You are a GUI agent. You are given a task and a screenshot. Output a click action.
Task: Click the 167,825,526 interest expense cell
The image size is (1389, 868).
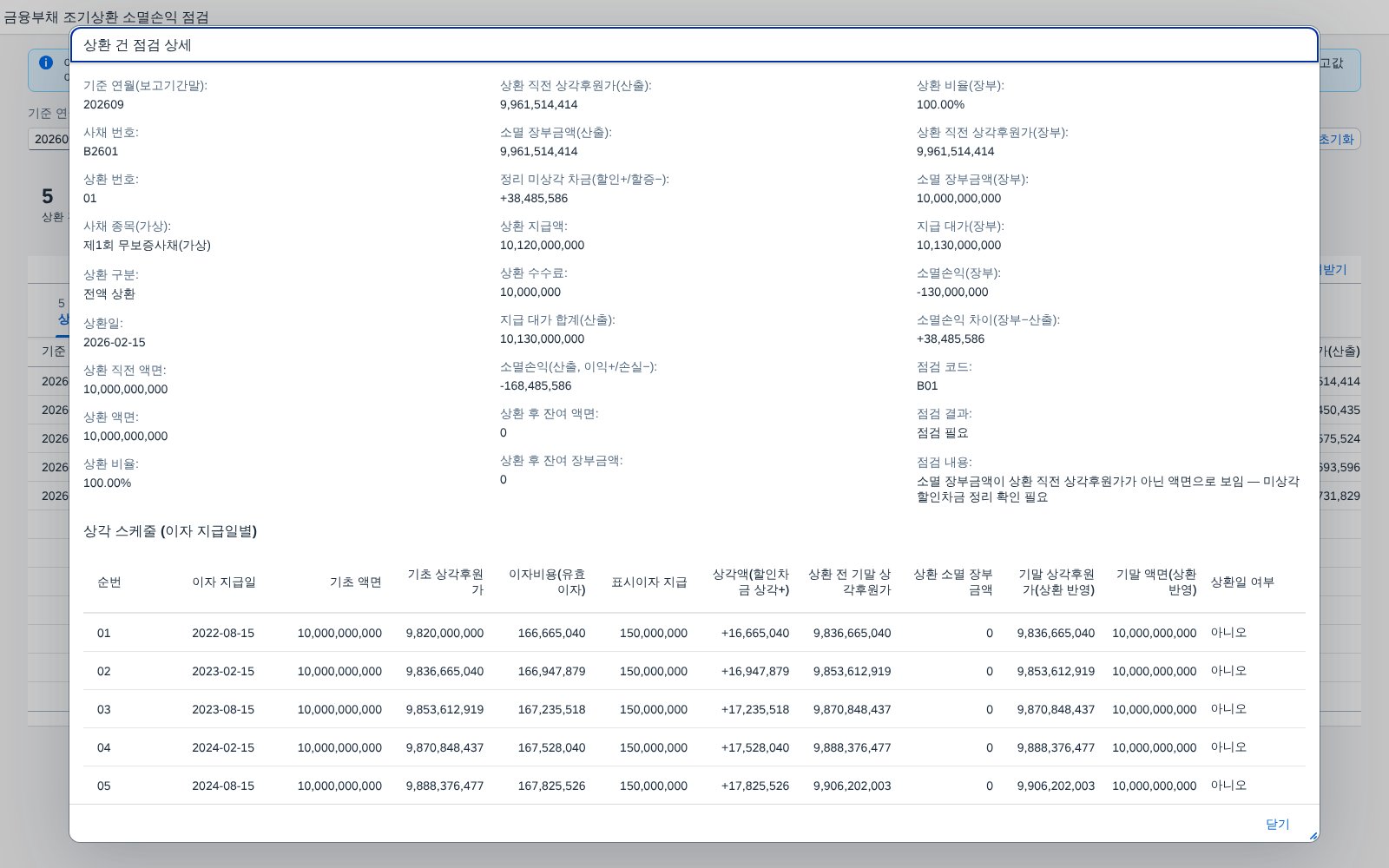tap(551, 786)
